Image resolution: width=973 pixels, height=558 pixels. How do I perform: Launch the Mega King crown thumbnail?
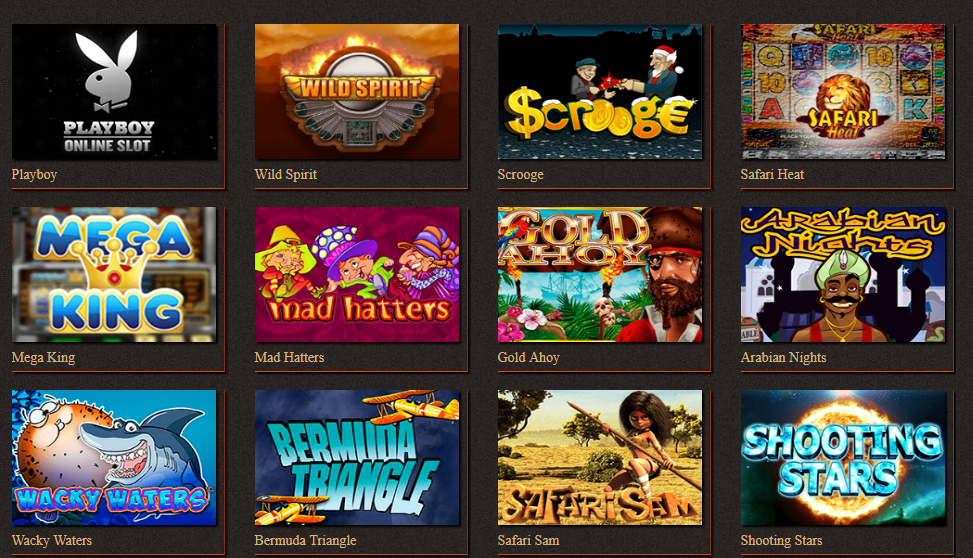pos(114,274)
